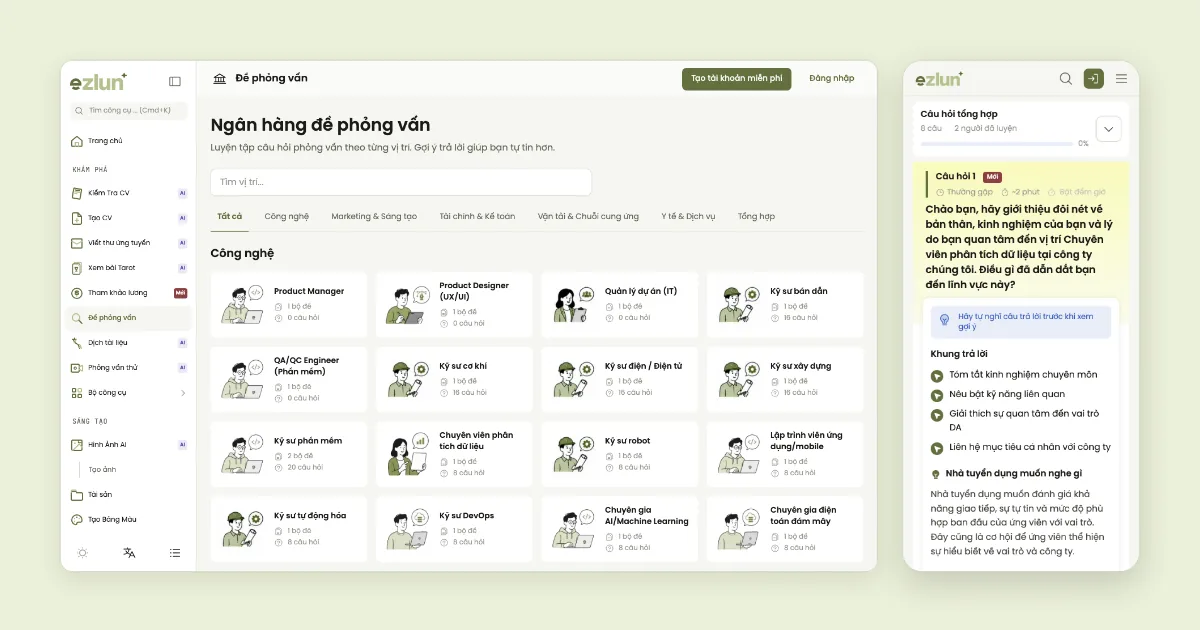Open Chuyên viên phân tích dữ liệu card
The height and width of the screenshot is (630, 1200).
(x=455, y=453)
